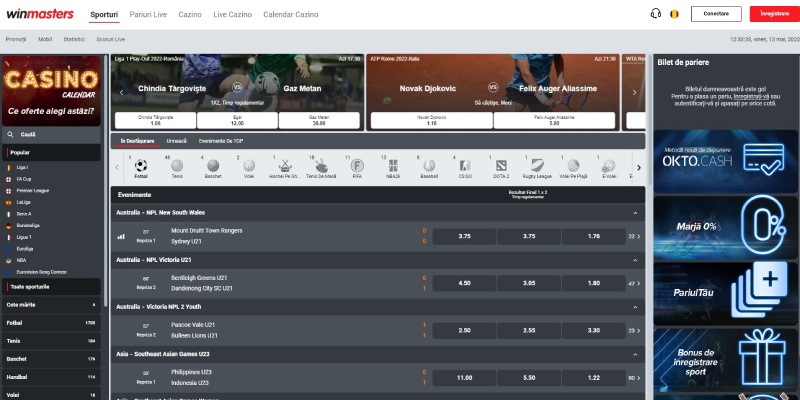This screenshot has height=400, width=800.
Task: Collapse Australia - NPL Victoria U21 section
Action: coord(635,260)
